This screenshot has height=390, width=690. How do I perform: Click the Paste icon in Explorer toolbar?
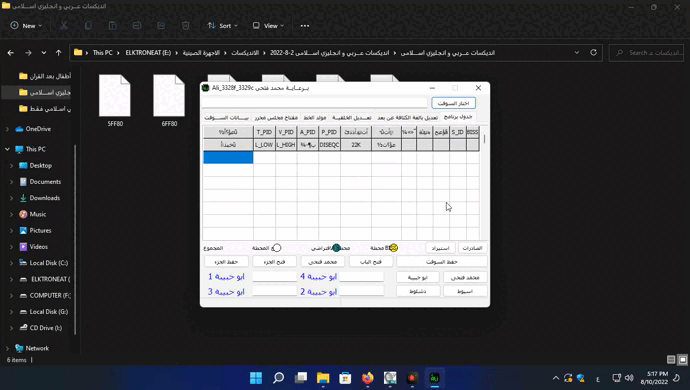(113, 26)
